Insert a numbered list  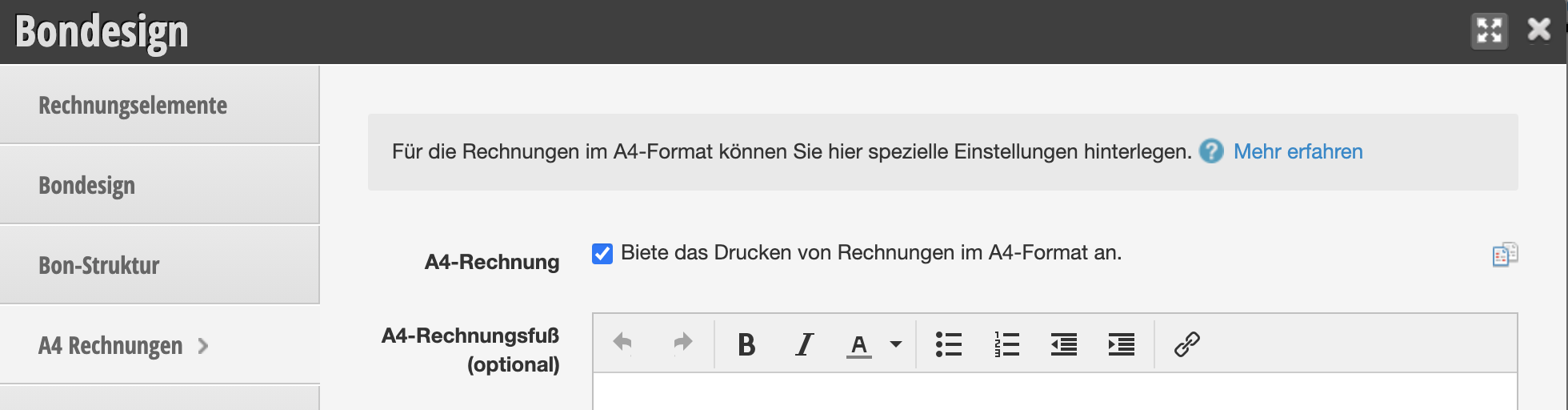pos(1006,344)
